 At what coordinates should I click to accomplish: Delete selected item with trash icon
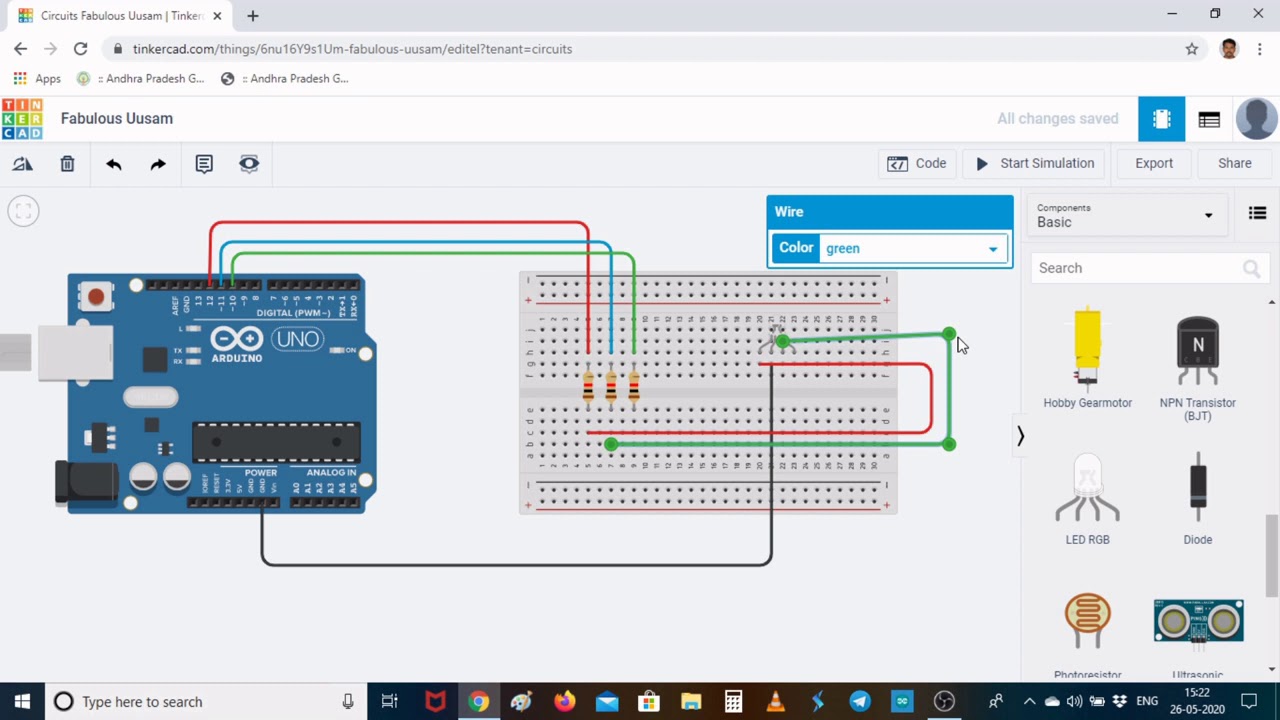pyautogui.click(x=67, y=164)
